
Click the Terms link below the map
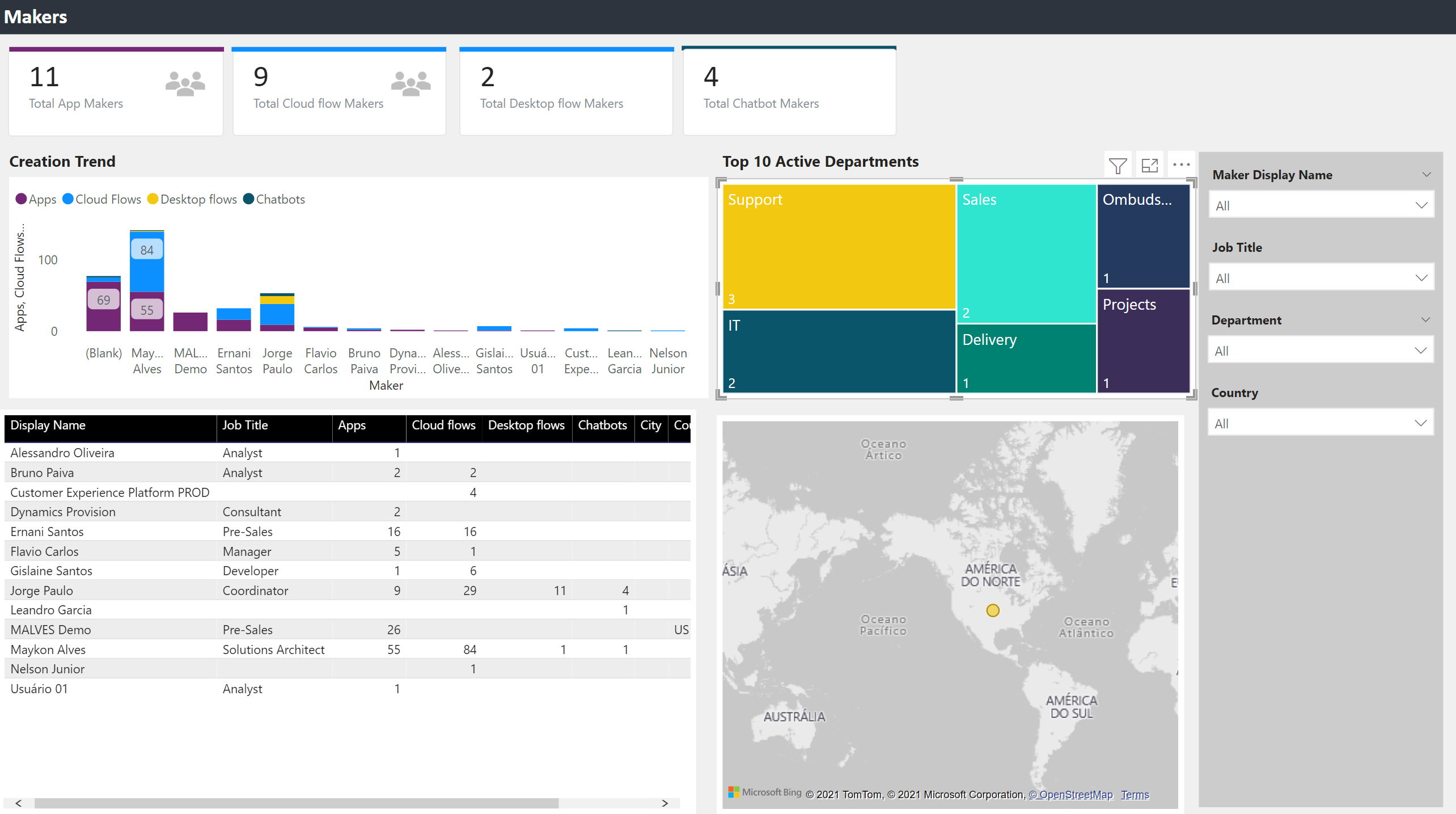pos(1134,794)
